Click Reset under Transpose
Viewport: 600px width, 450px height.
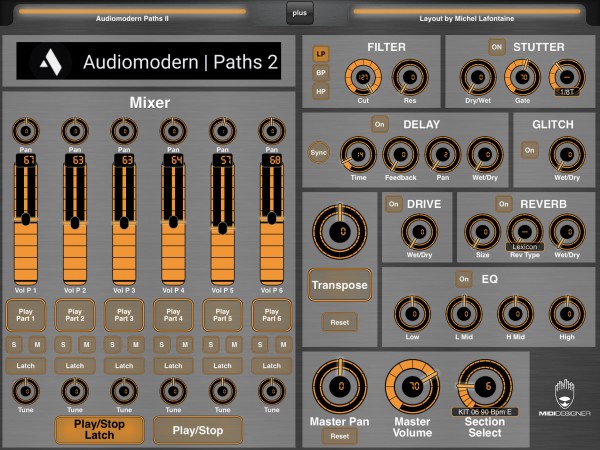click(340, 322)
